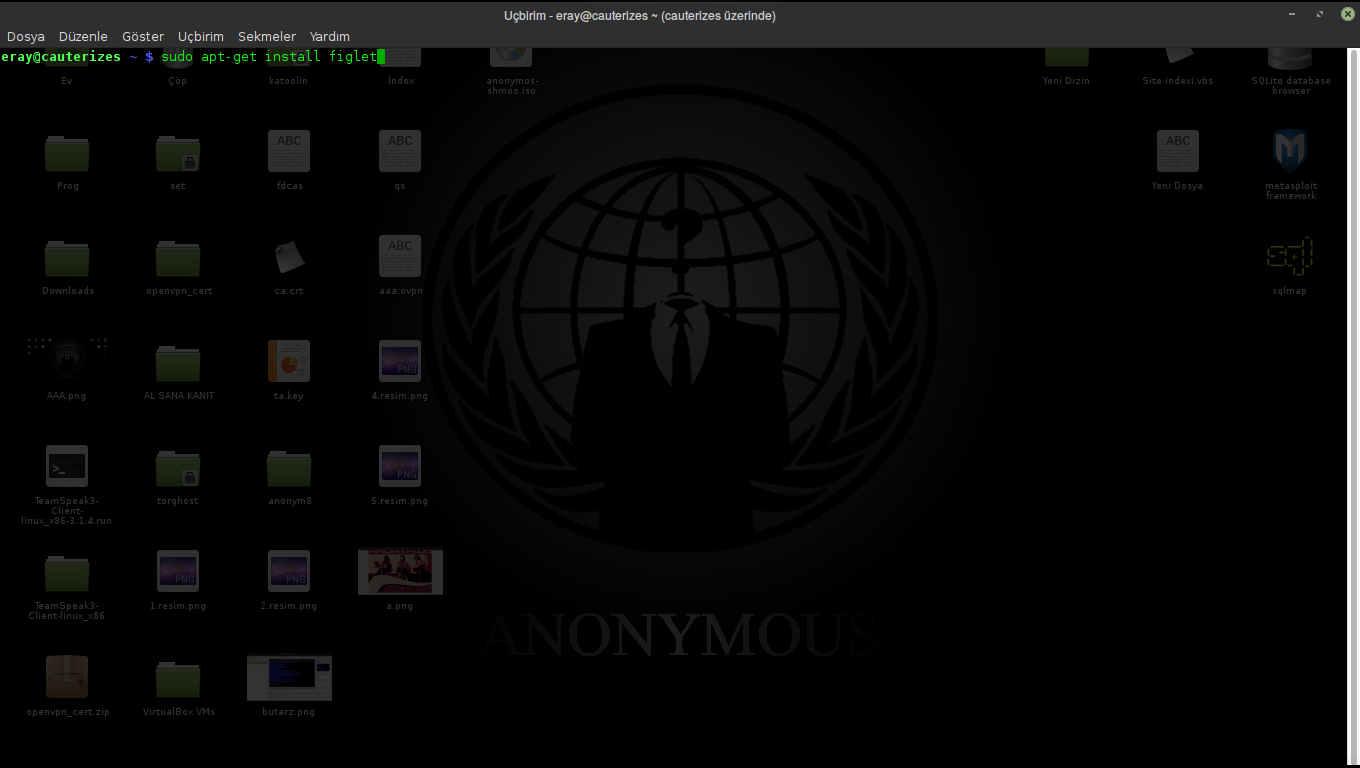
Task: Click the 'Çöp' desktop label
Action: point(178,81)
